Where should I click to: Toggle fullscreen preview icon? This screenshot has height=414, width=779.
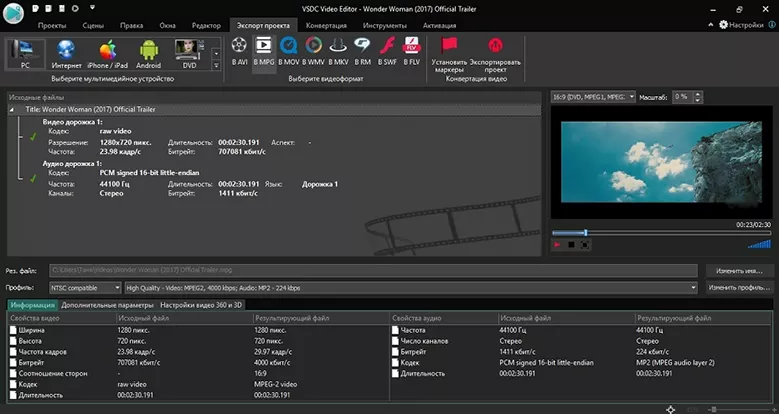(x=585, y=245)
